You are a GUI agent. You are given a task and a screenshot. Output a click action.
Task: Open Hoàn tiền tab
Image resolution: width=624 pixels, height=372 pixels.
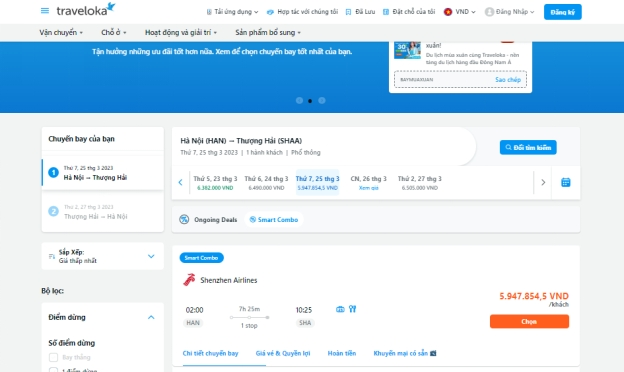coord(342,353)
